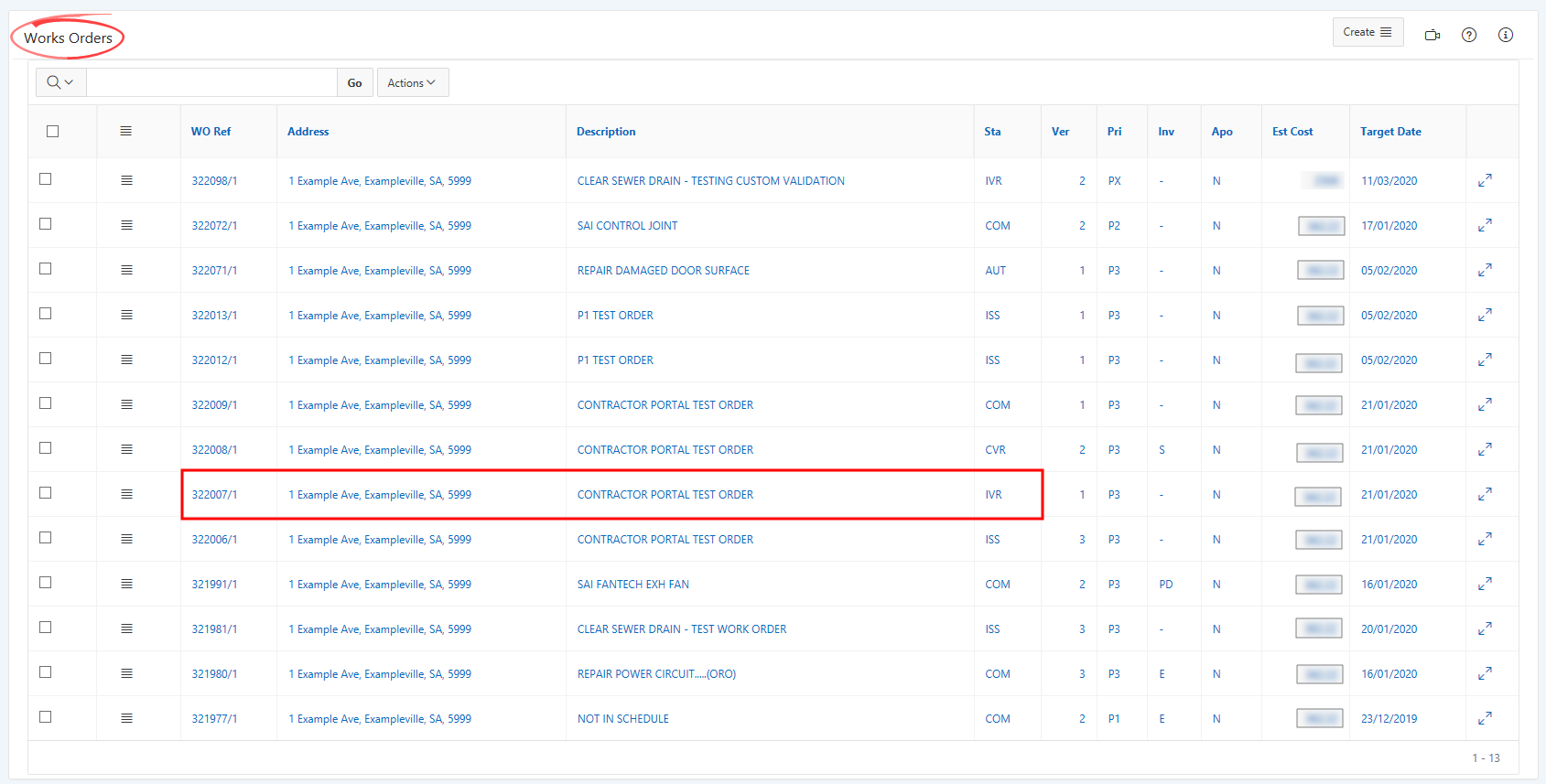
Task: Open work order link 322013/1
Action: tap(214, 316)
